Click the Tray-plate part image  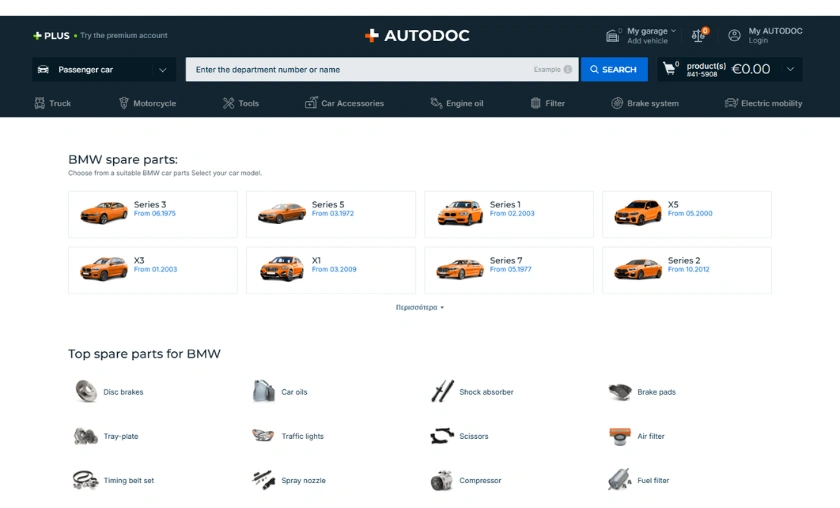85,436
